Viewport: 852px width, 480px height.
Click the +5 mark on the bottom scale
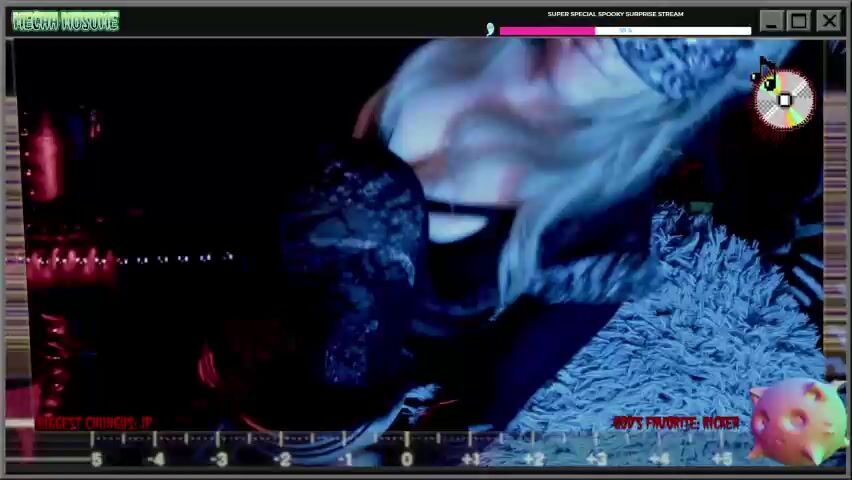[x=722, y=460]
